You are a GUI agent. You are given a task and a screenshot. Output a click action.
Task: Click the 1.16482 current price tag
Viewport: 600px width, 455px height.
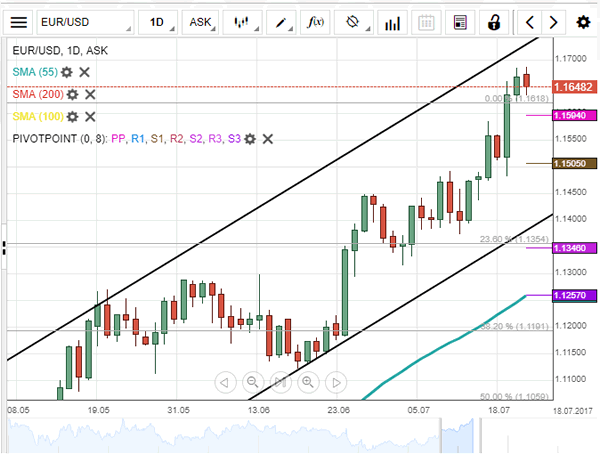point(575,87)
